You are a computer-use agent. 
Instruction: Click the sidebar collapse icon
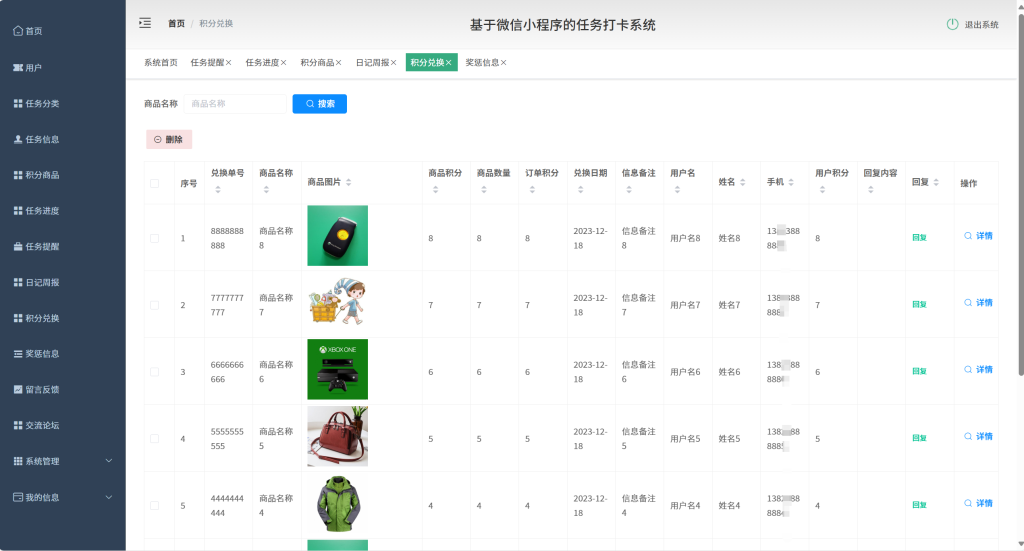click(x=145, y=24)
